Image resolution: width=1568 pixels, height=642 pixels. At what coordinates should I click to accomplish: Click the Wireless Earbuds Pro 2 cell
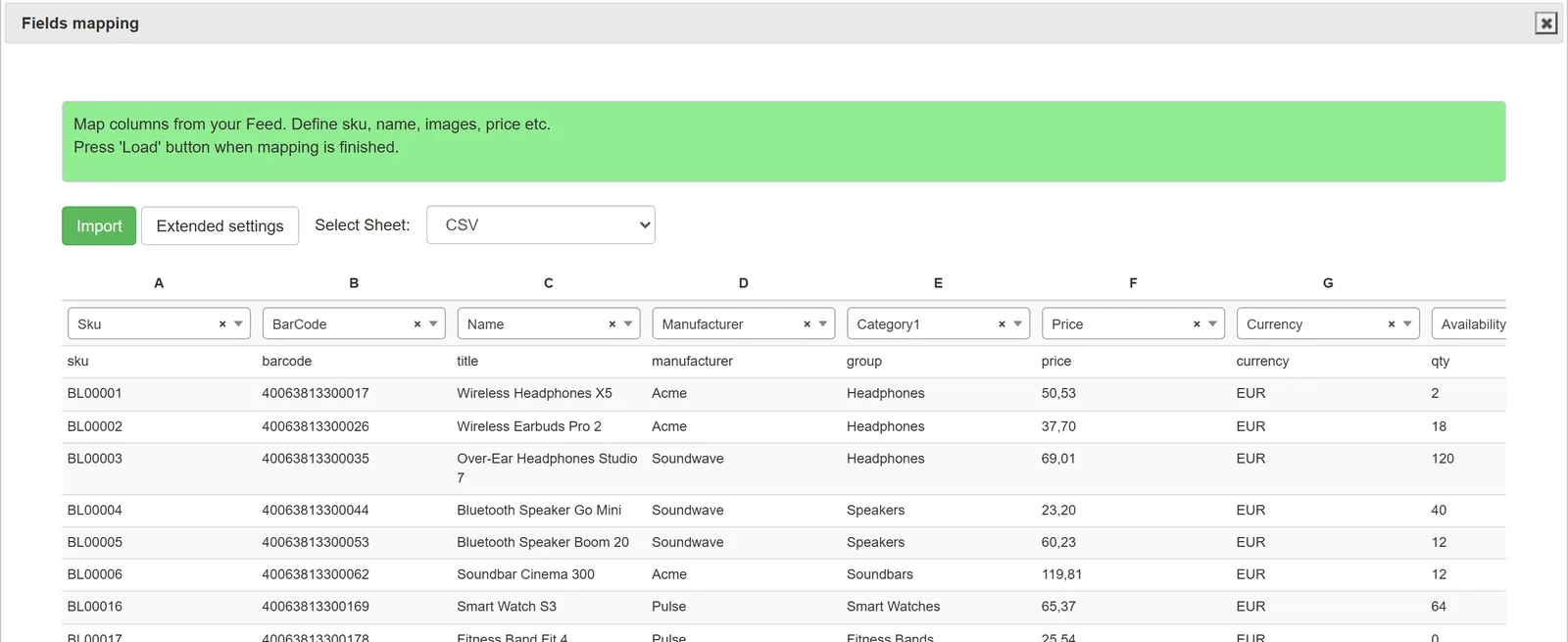(x=529, y=426)
